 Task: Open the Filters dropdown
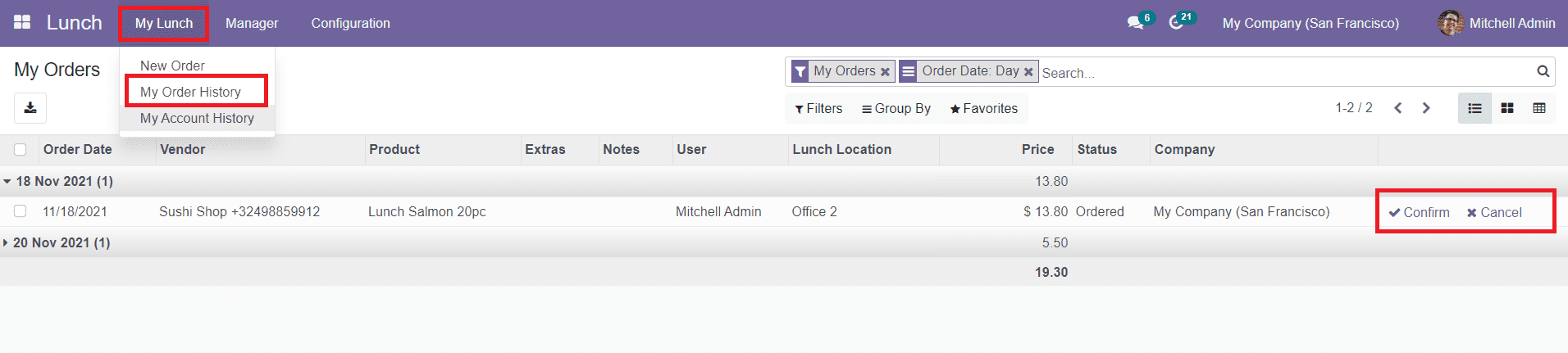818,108
